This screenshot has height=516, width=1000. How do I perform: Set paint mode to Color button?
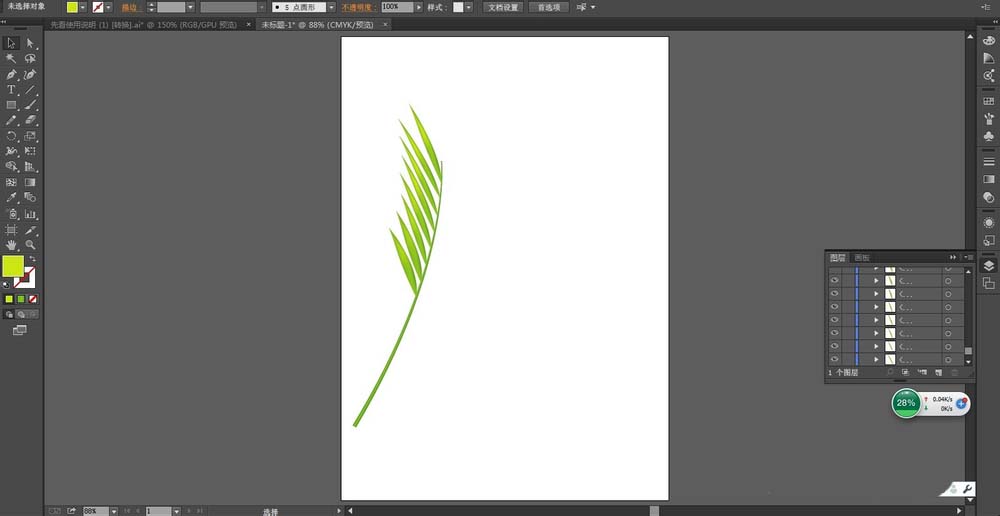(x=9, y=299)
